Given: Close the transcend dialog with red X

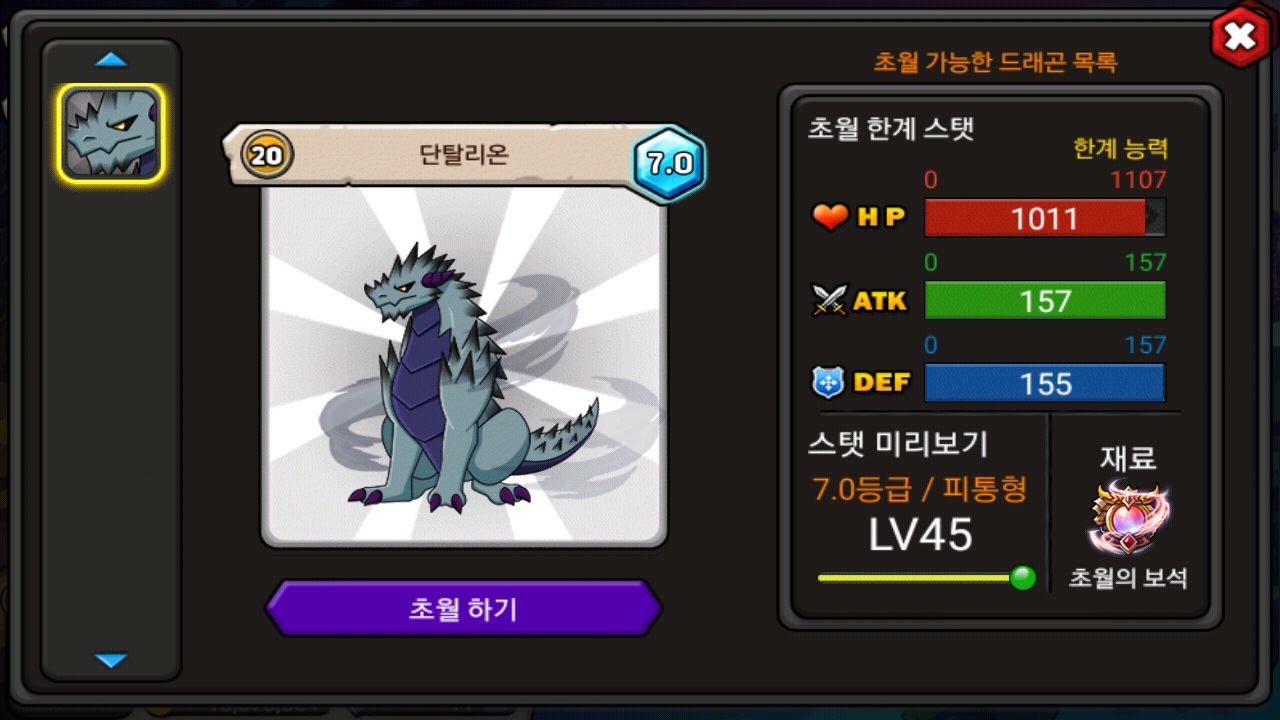Looking at the screenshot, I should pyautogui.click(x=1240, y=38).
